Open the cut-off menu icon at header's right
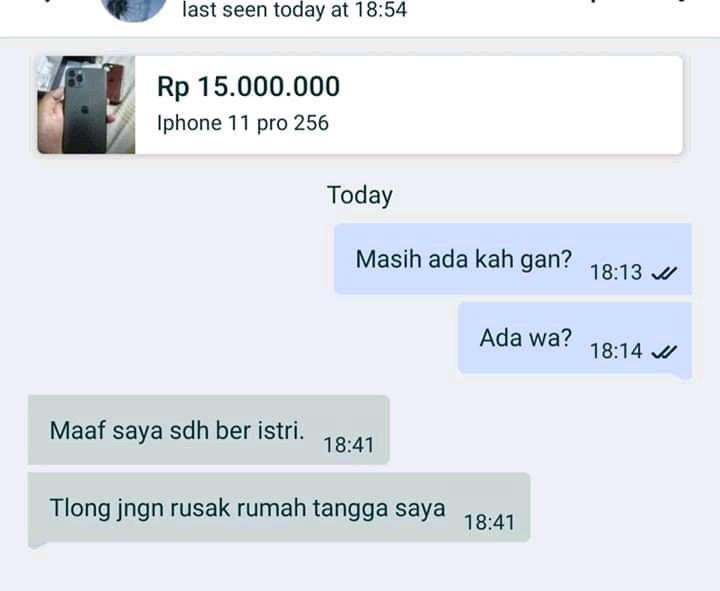 tap(681, 1)
